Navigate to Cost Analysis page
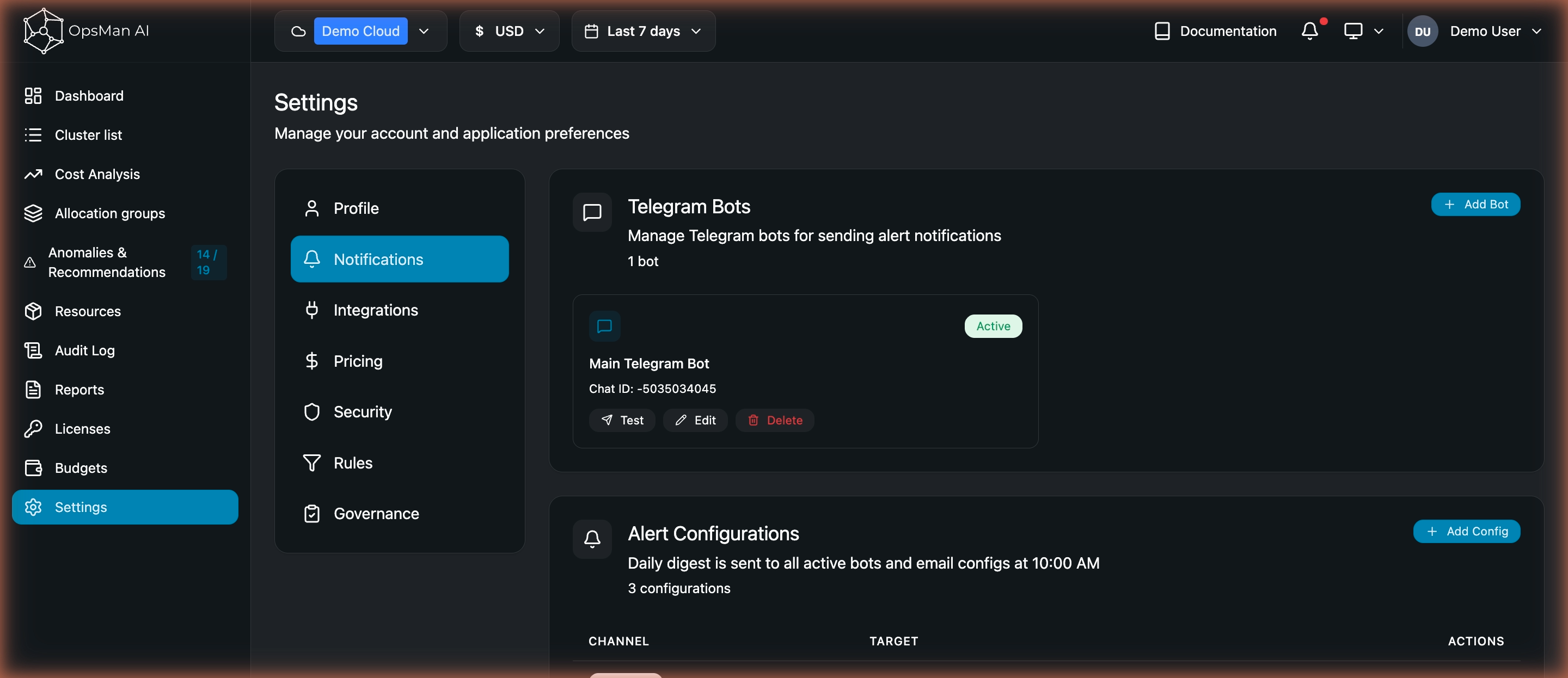The width and height of the screenshot is (1568, 678). pos(125,174)
